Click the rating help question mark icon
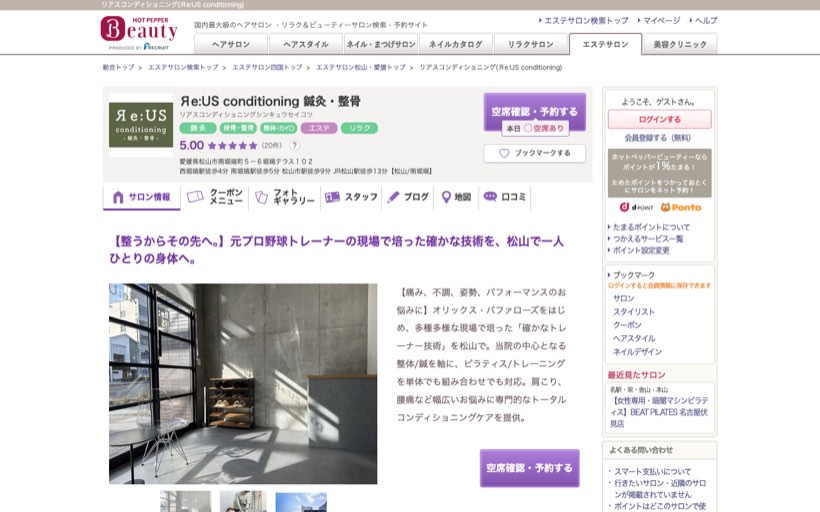The width and height of the screenshot is (820, 512). (x=294, y=145)
